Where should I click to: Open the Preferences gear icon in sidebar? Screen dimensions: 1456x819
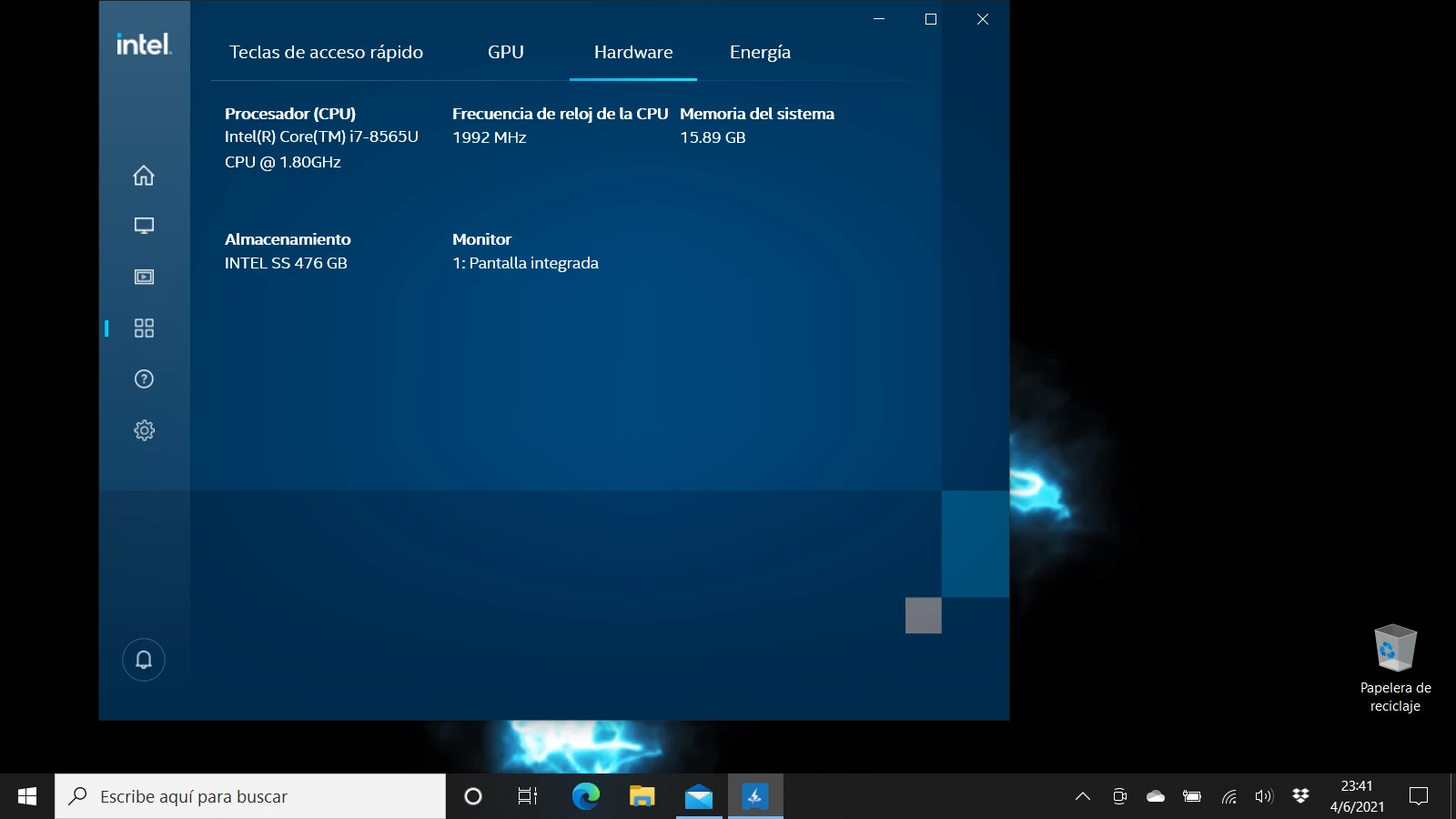point(144,430)
